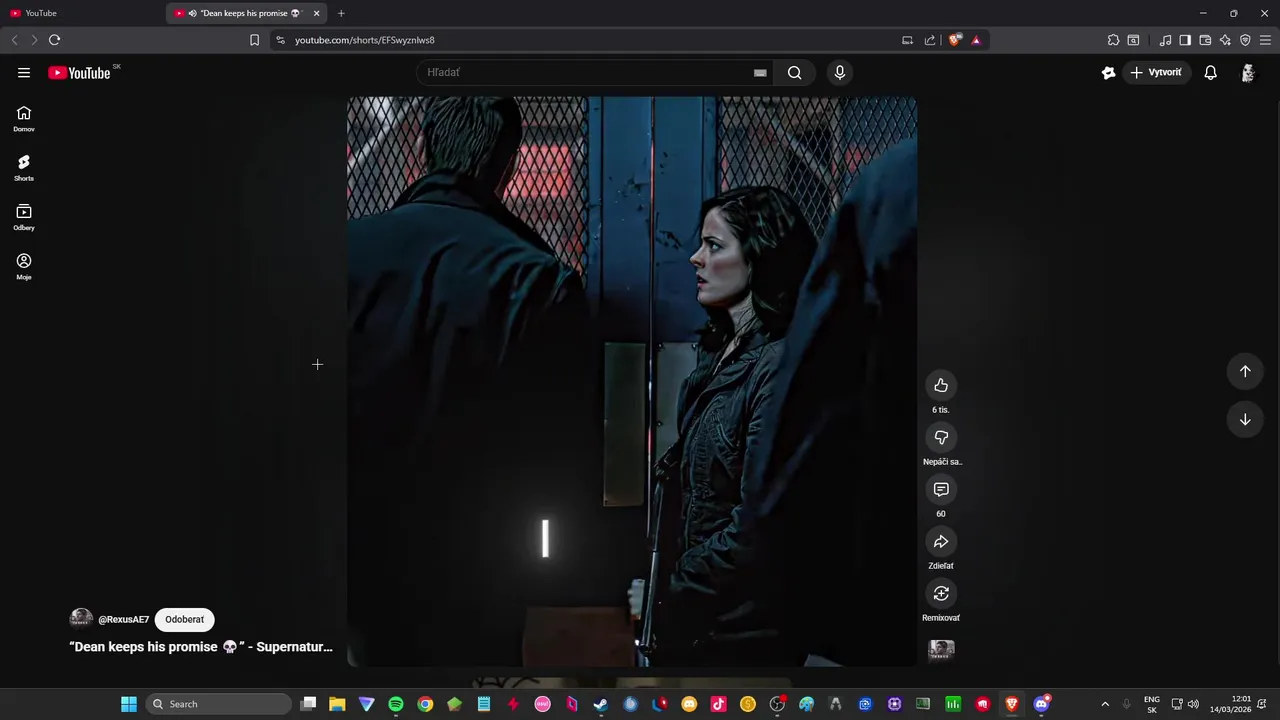
Task: Open Brave Rewards triangle icon
Action: tap(976, 40)
